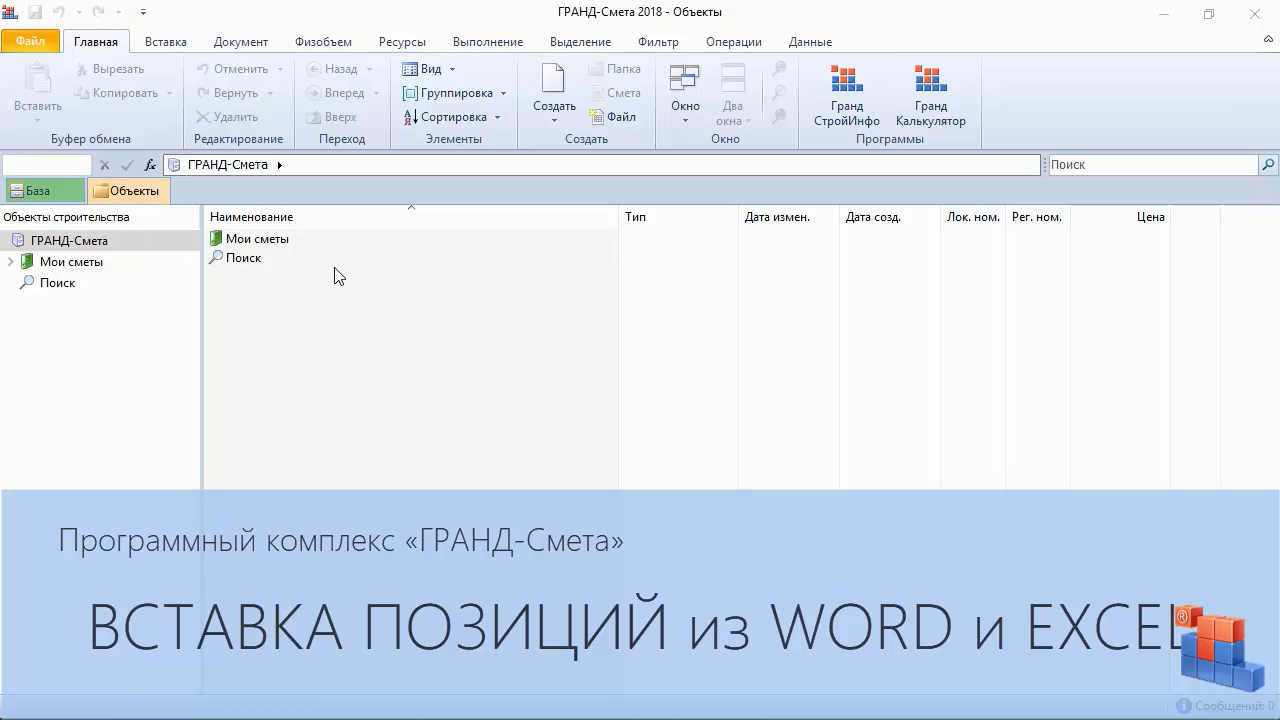The height and width of the screenshot is (720, 1280).
Task: Click the Смета create estimate button
Action: click(614, 93)
